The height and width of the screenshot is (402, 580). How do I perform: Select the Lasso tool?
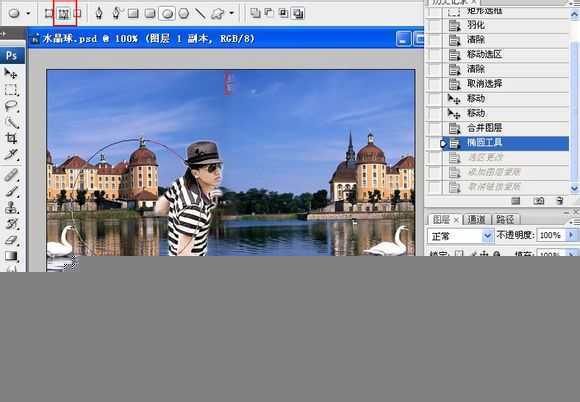point(11,107)
